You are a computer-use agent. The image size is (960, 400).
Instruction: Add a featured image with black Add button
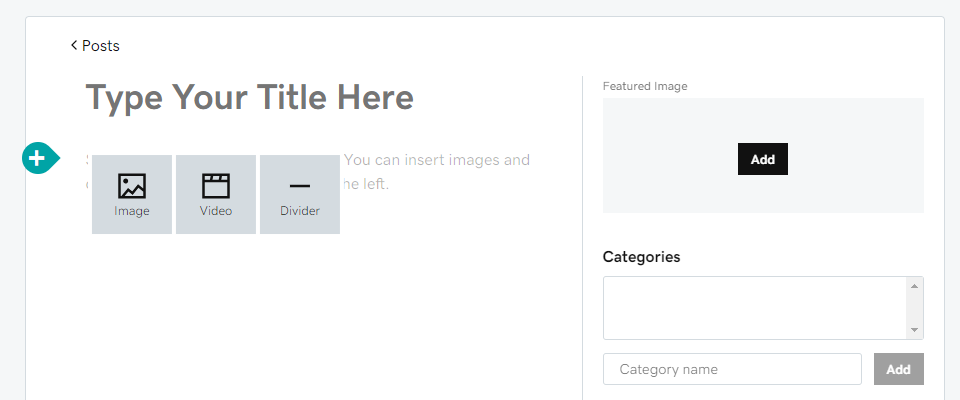[x=763, y=159]
